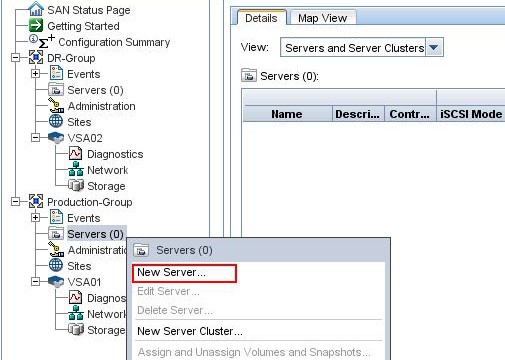
Task: Choose Assign and Unassign Volumes and Snapshots
Action: pos(254,352)
